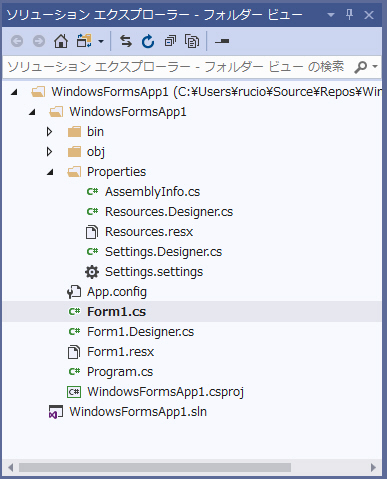
Task: Collapse all items icon
Action: click(x=170, y=41)
